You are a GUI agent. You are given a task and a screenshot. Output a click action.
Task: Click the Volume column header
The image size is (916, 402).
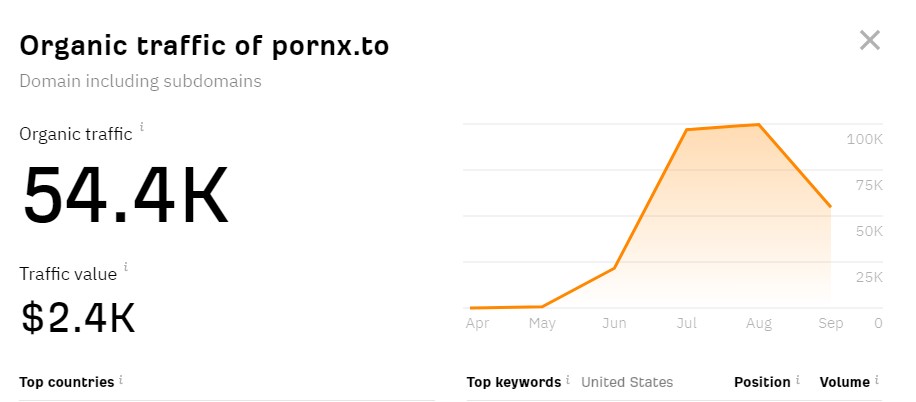click(844, 382)
